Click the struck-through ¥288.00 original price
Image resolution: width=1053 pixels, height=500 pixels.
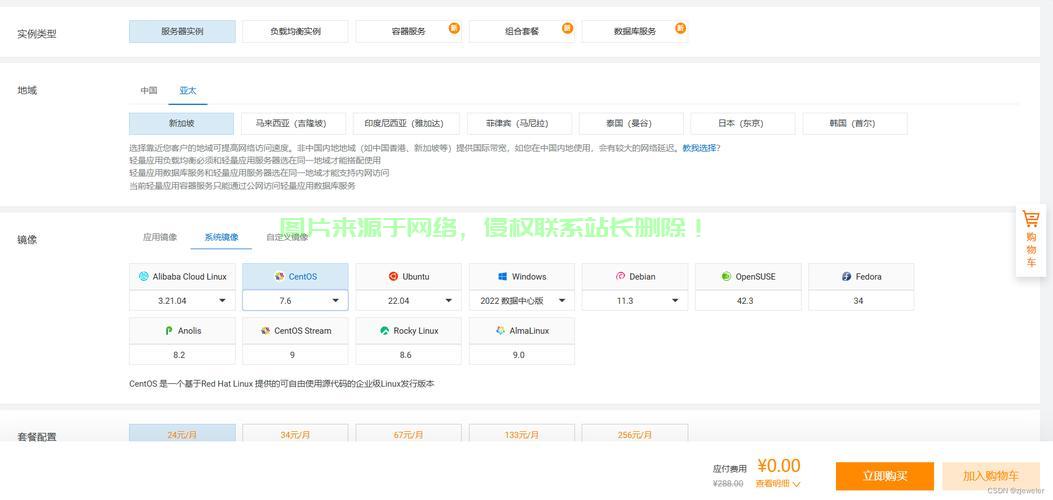click(x=728, y=483)
